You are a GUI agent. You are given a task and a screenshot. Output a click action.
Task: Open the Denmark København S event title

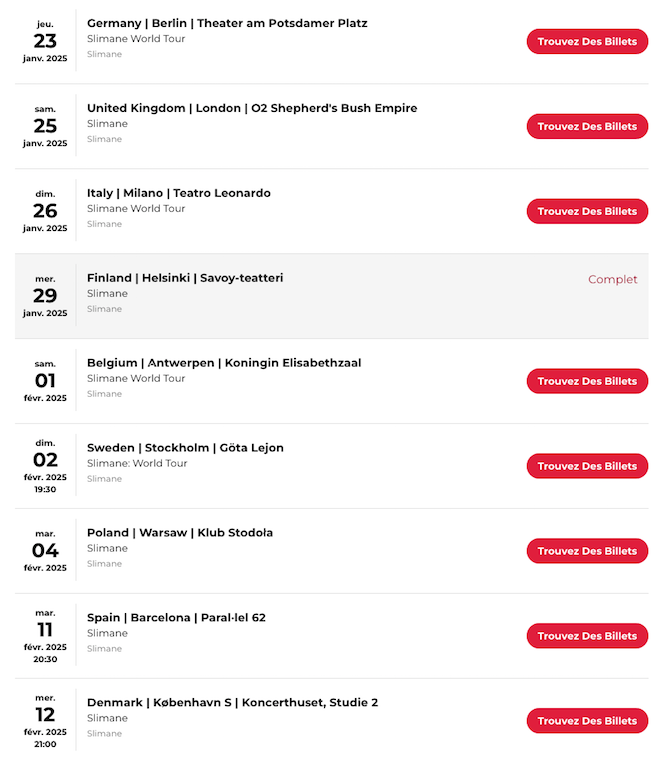[x=232, y=702]
